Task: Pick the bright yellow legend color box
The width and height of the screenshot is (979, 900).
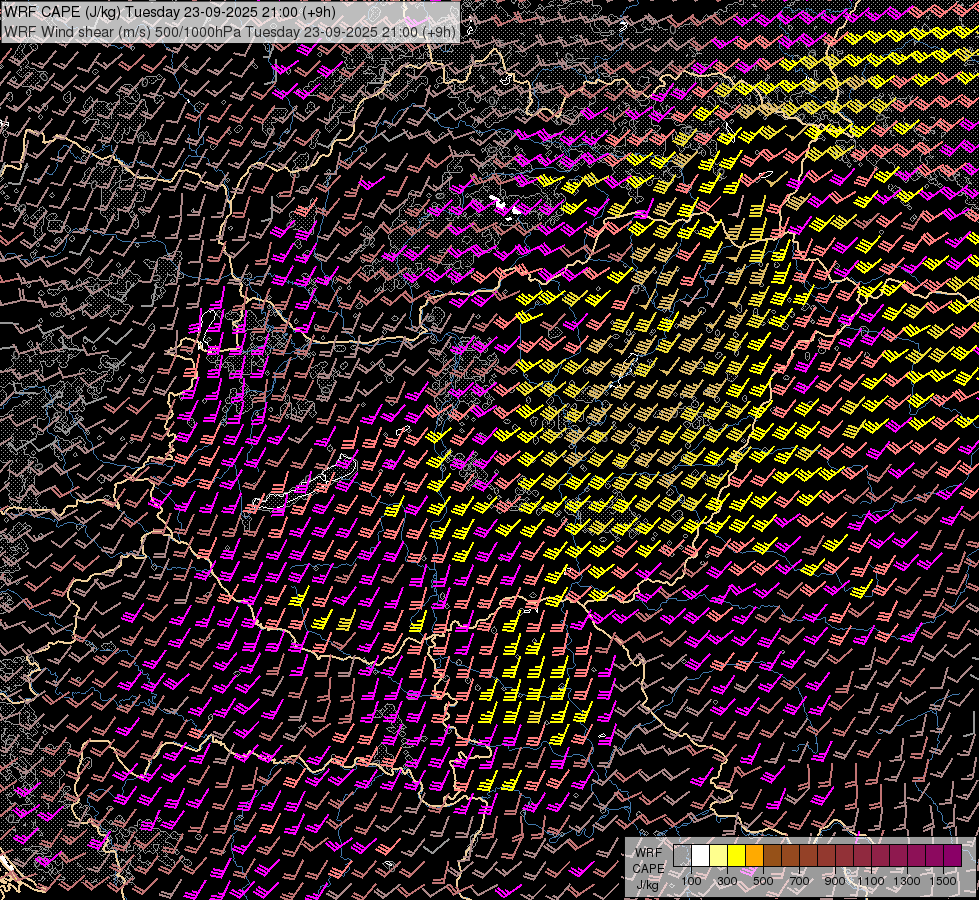Action: (x=737, y=856)
